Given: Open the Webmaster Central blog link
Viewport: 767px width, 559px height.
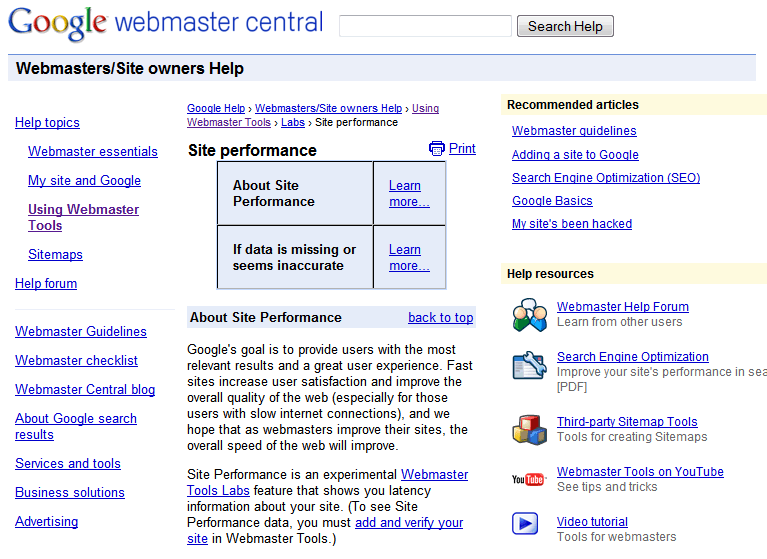Looking at the screenshot, I should pos(85,390).
